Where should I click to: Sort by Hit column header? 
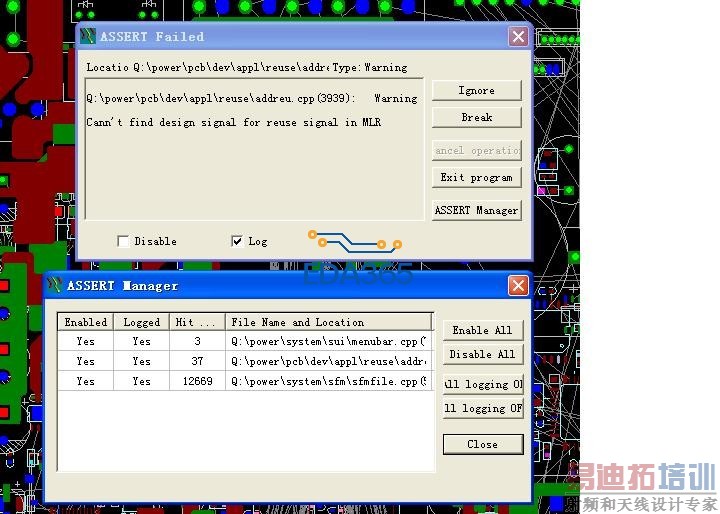click(x=197, y=322)
